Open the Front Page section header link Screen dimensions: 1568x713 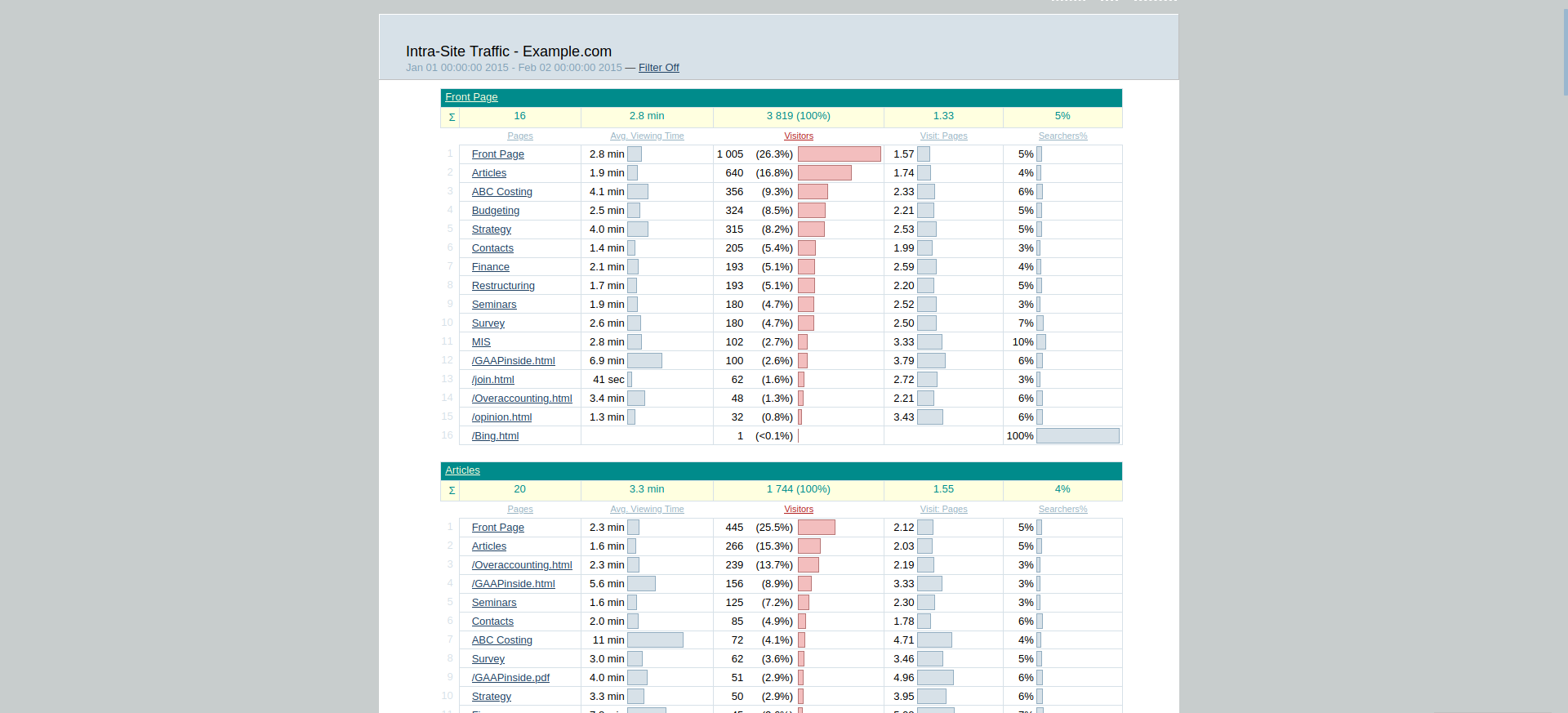pos(471,97)
